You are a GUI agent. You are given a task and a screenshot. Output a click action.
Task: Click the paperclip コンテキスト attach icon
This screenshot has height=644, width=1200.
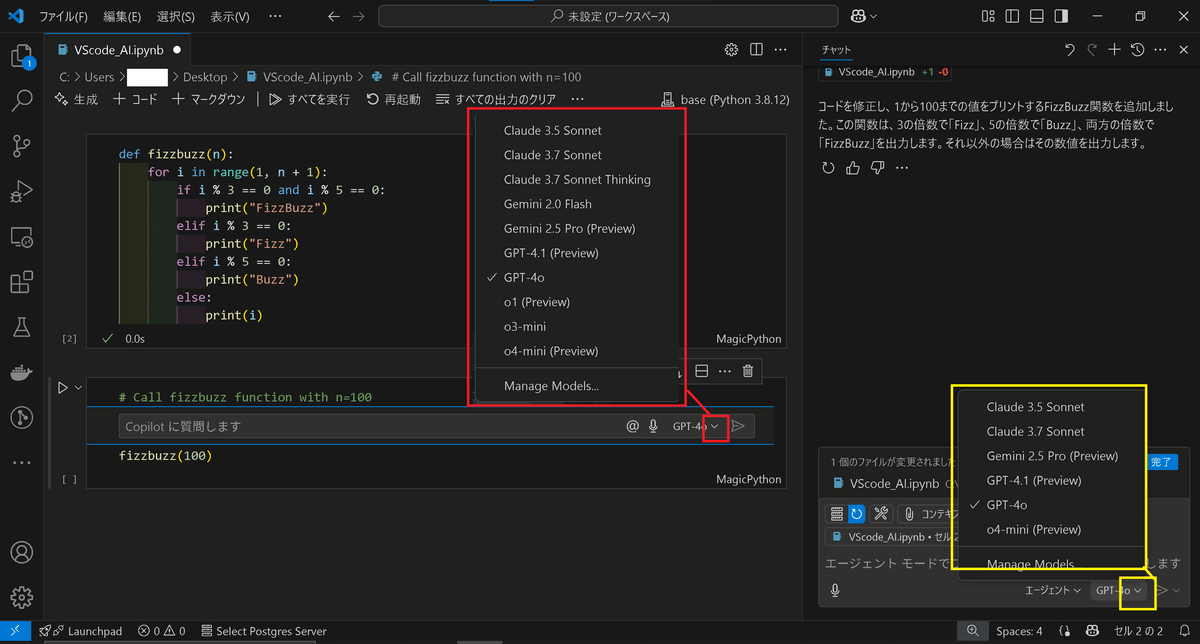908,513
